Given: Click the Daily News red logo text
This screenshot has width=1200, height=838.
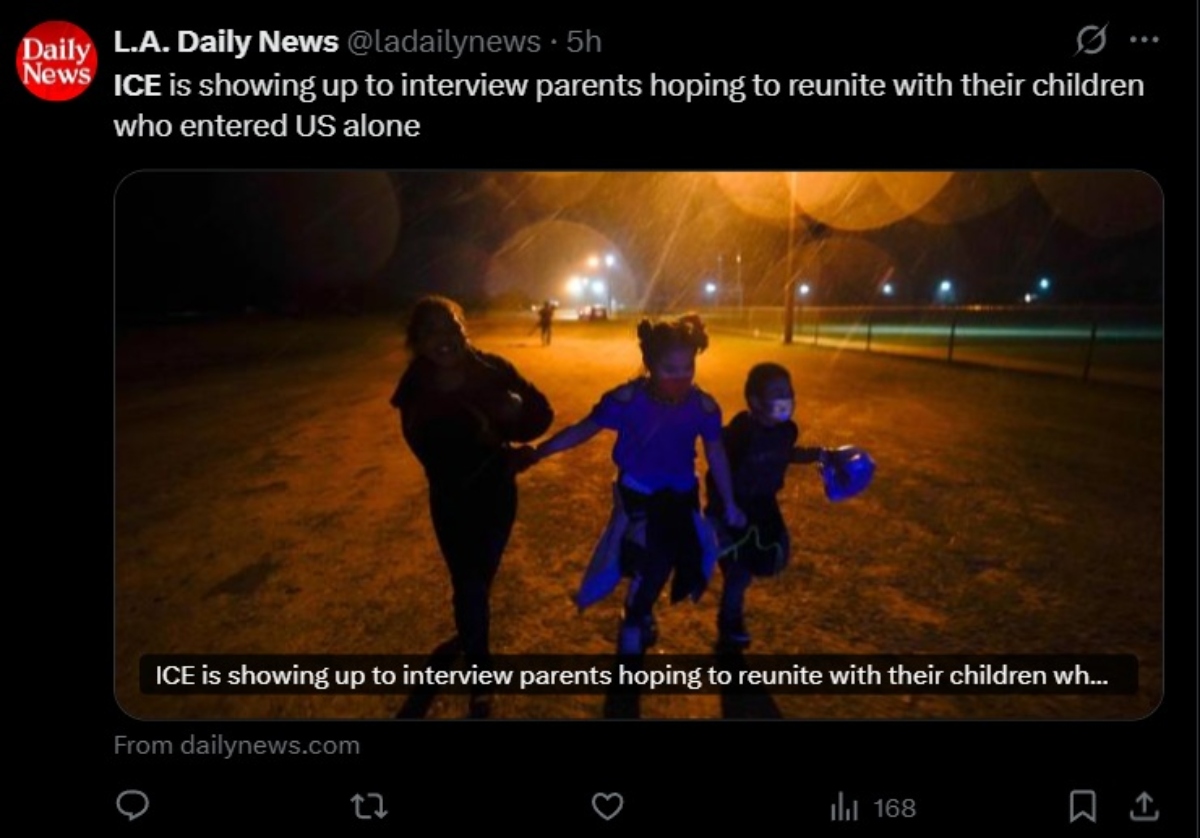Looking at the screenshot, I should (x=56, y=61).
